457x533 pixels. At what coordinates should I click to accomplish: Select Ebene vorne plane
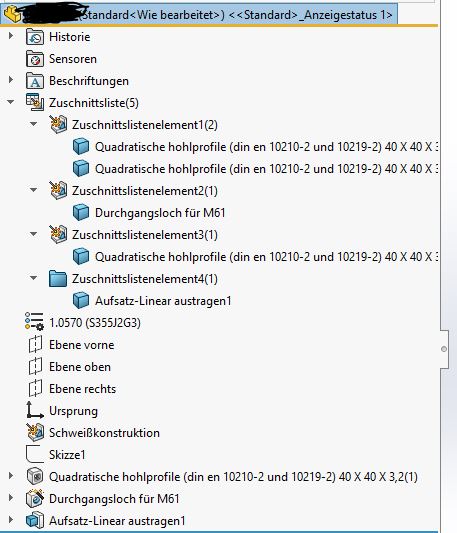tap(81, 345)
